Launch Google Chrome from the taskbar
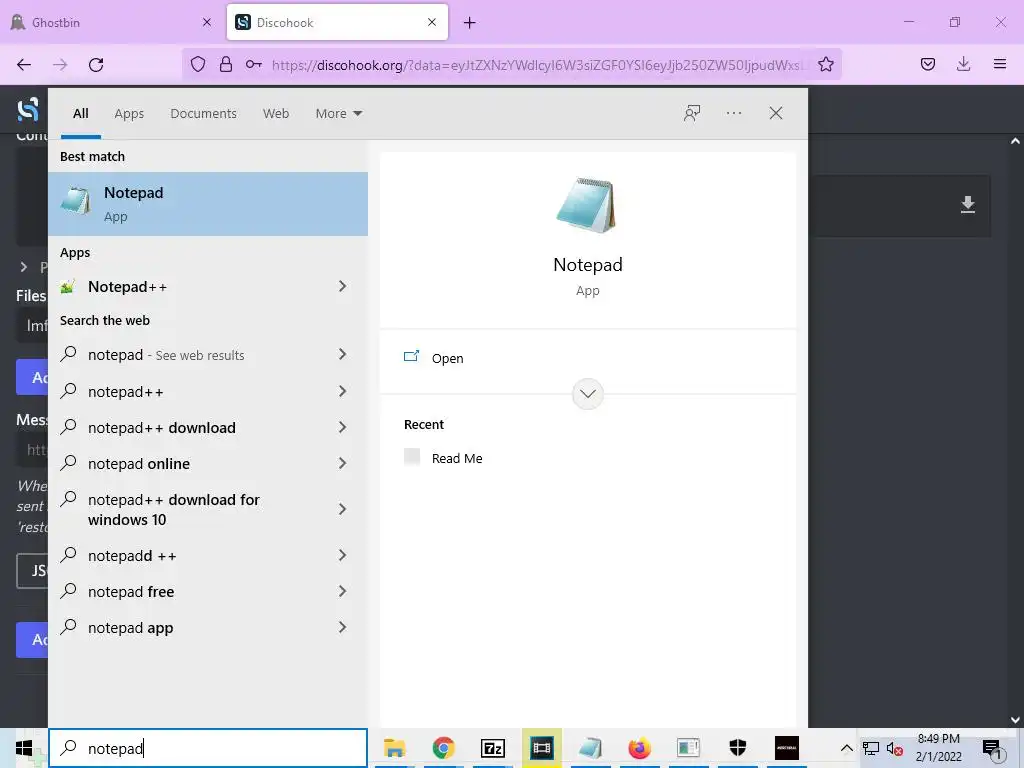This screenshot has height=768, width=1024. coord(443,748)
